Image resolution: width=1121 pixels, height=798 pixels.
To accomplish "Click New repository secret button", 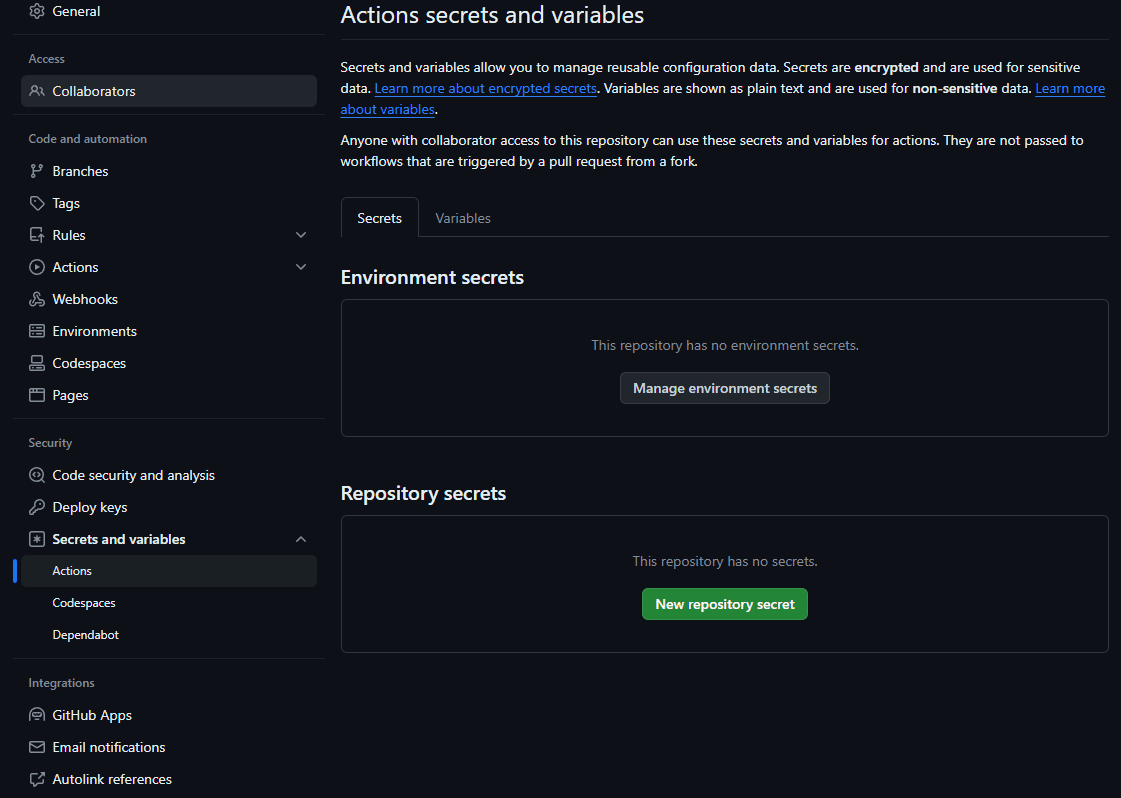I will click(725, 604).
